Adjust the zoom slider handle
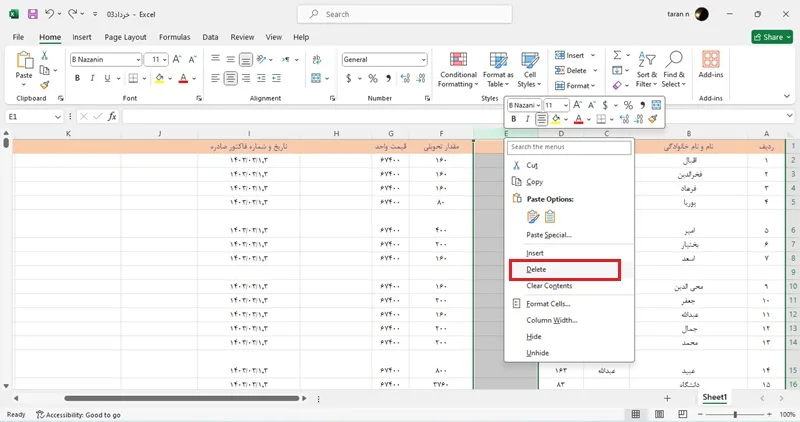800x422 pixels. [735, 414]
